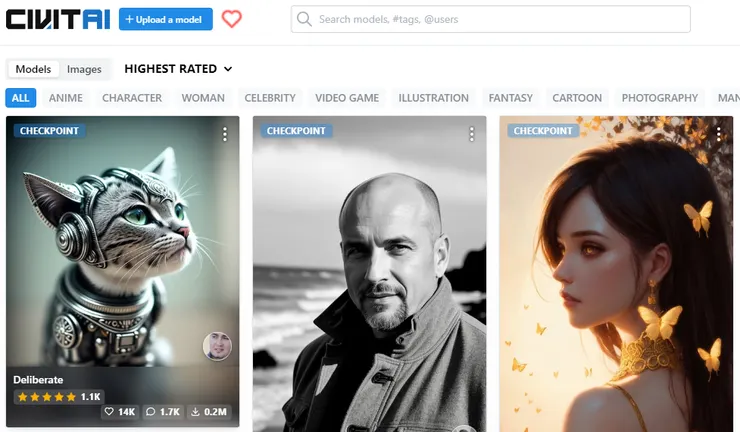Viewport: 740px width, 432px height.
Task: Select the CHARACTER category filter
Action: [x=132, y=98]
